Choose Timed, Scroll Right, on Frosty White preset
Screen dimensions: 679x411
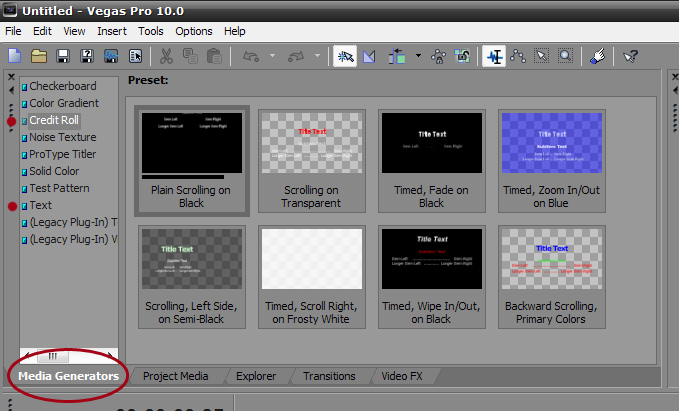point(312,277)
